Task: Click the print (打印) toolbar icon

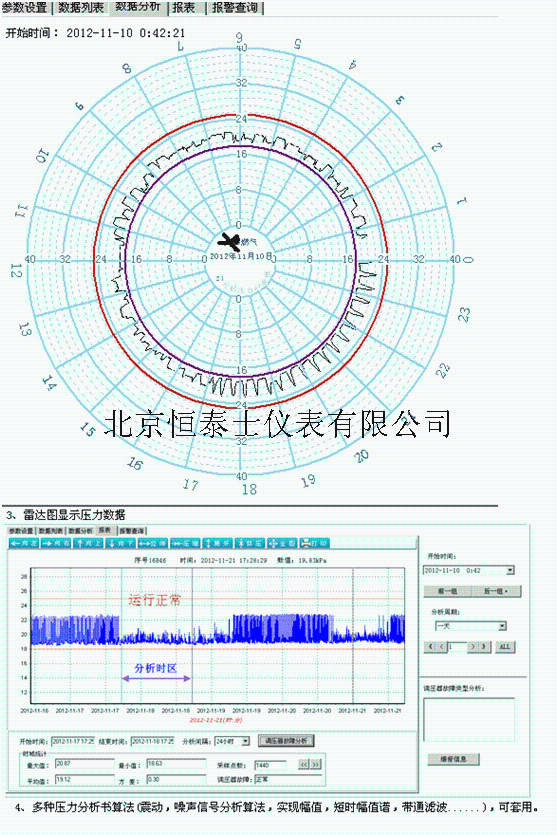Action: pos(314,543)
